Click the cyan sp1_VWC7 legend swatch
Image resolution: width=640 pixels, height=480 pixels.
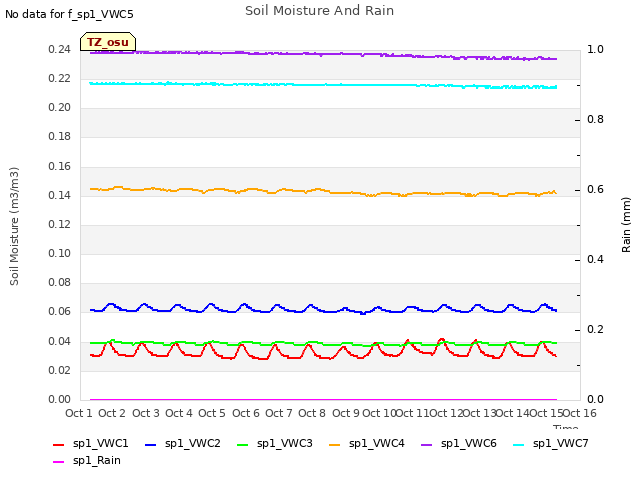click(x=518, y=444)
